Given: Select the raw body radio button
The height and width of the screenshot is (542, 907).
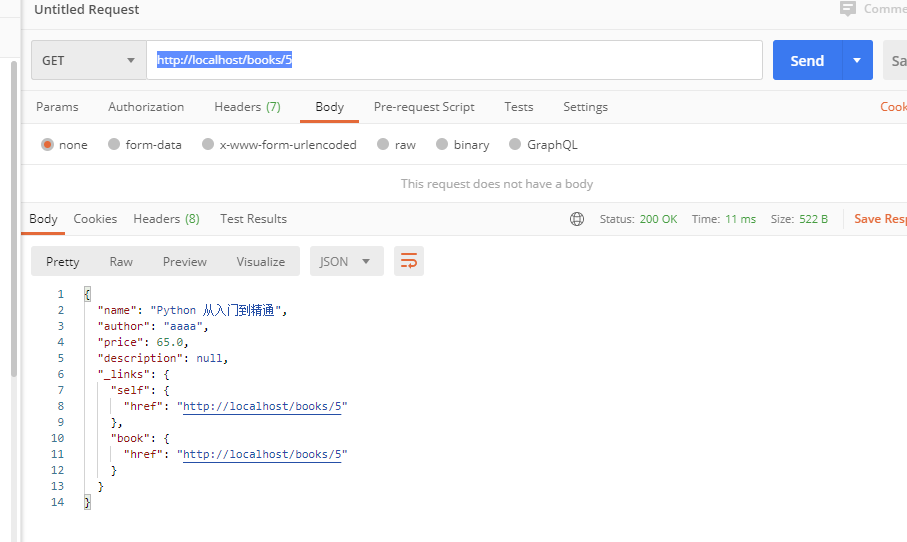Looking at the screenshot, I should point(383,144).
